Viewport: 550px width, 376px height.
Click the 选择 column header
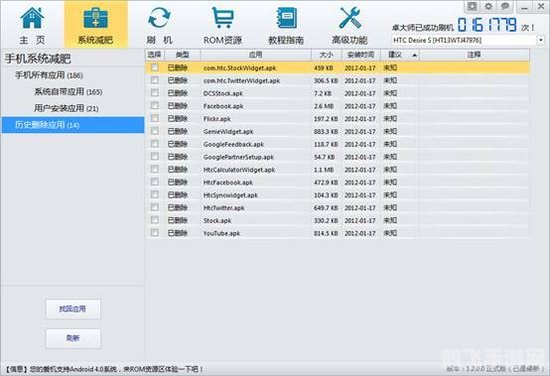click(x=154, y=55)
